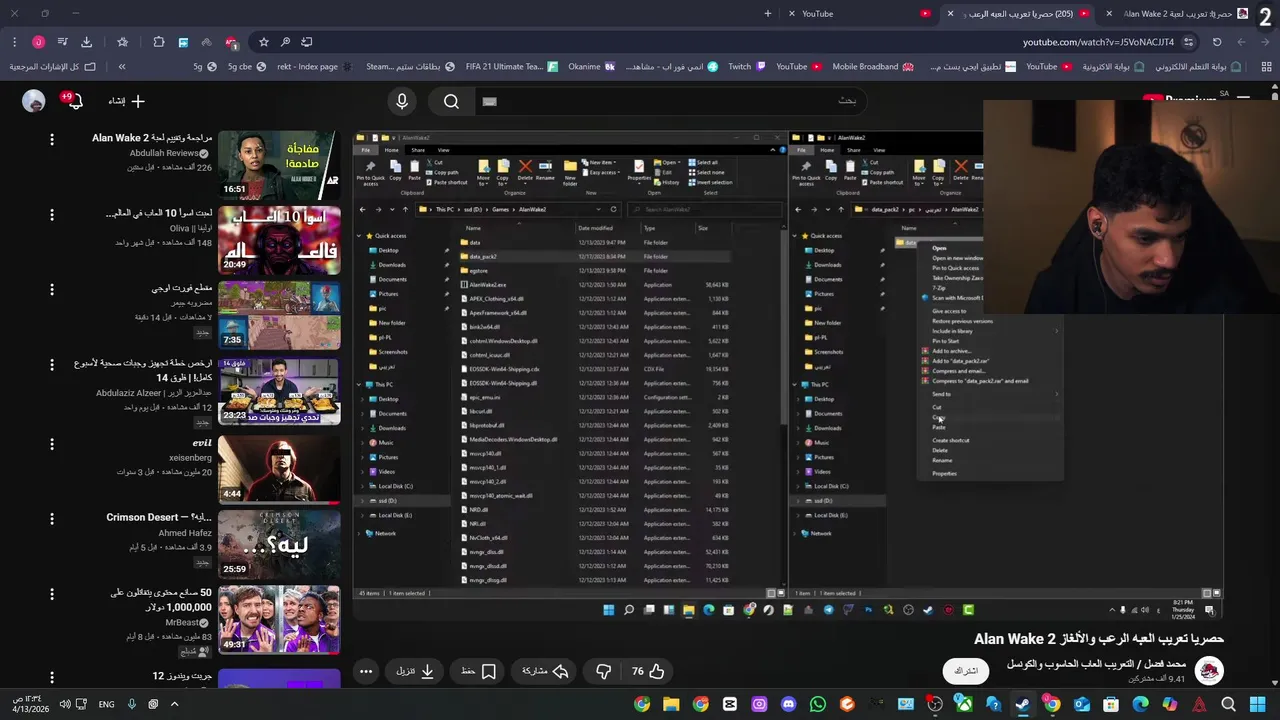This screenshot has height=720, width=1280.
Task: Open Chrome media controls icon
Action: pyautogui.click(x=62, y=42)
